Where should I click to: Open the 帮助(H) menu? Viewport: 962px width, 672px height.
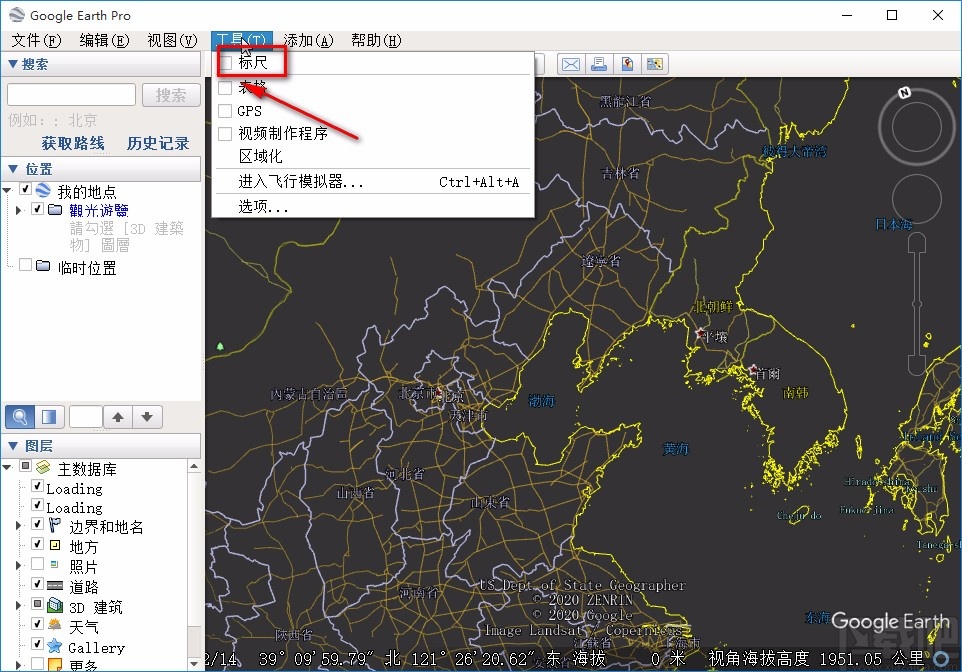tap(375, 41)
